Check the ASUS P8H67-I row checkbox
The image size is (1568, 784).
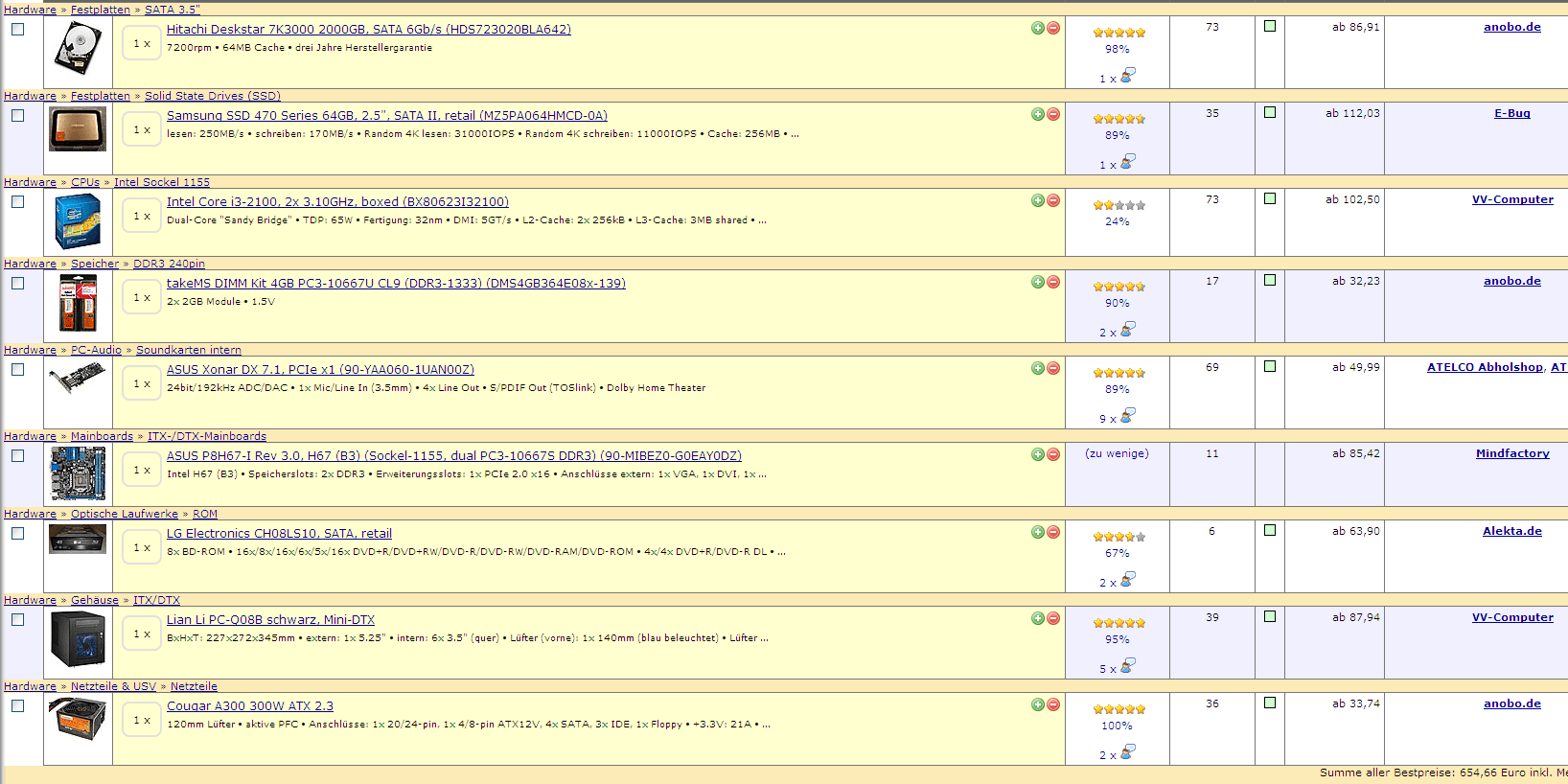click(18, 456)
